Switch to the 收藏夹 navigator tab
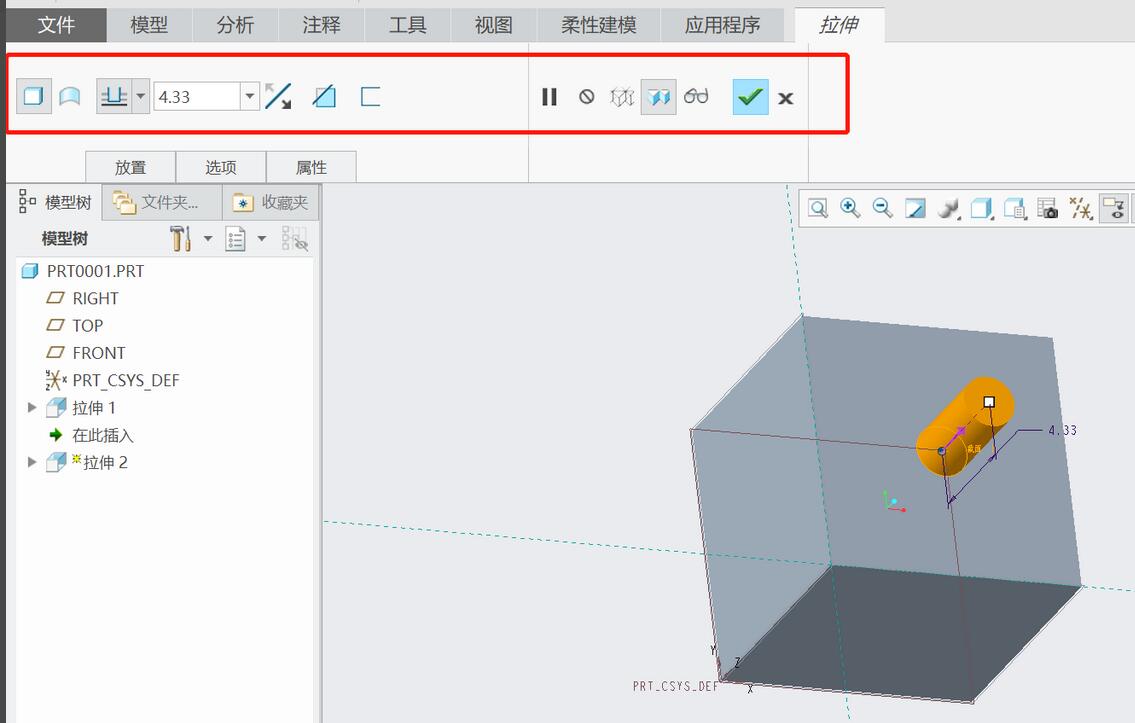1135x723 pixels. coord(271,203)
